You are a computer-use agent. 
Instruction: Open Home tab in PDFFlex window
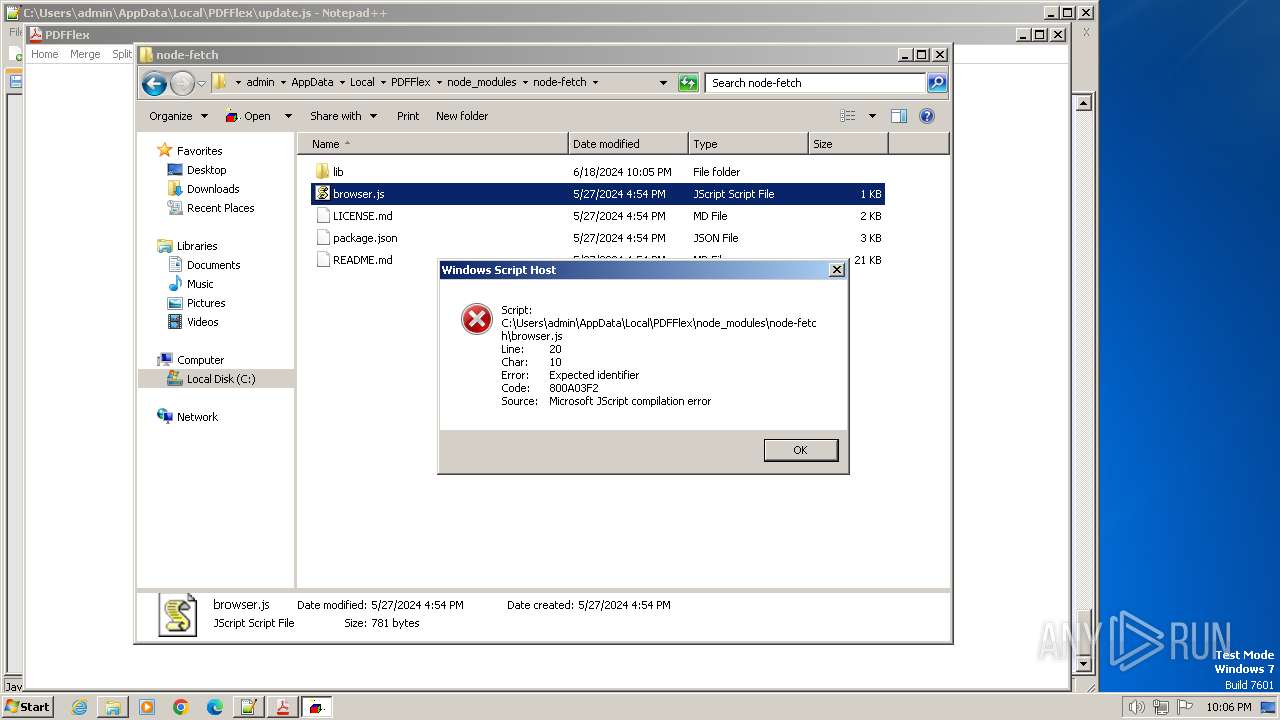[x=45, y=54]
